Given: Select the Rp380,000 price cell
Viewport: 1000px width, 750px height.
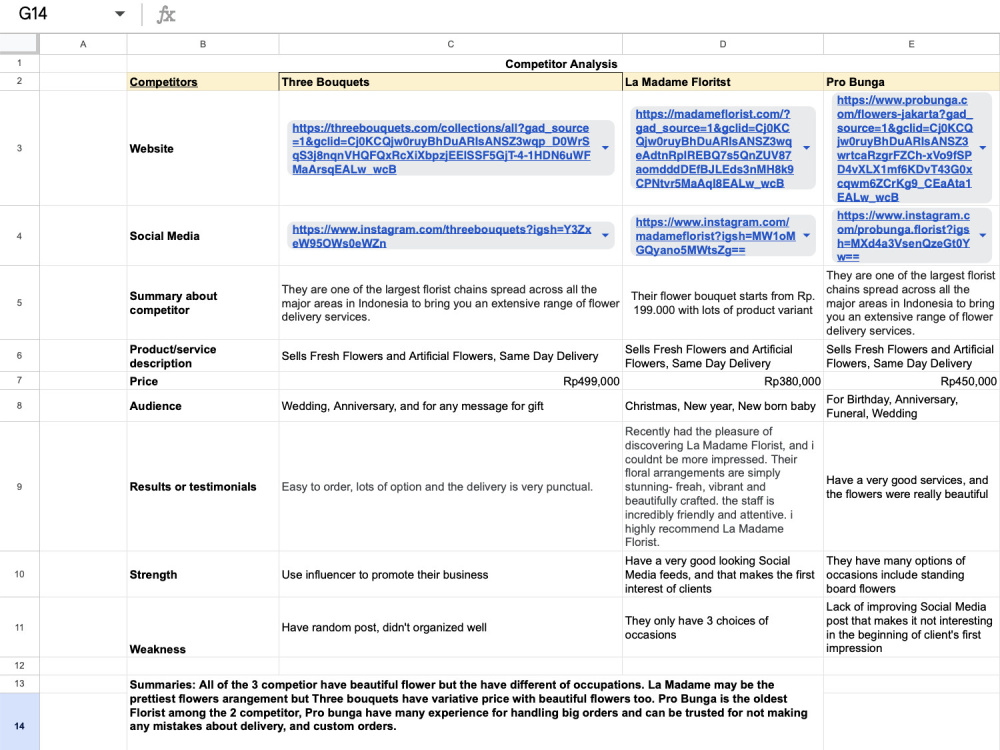Looking at the screenshot, I should (723, 381).
